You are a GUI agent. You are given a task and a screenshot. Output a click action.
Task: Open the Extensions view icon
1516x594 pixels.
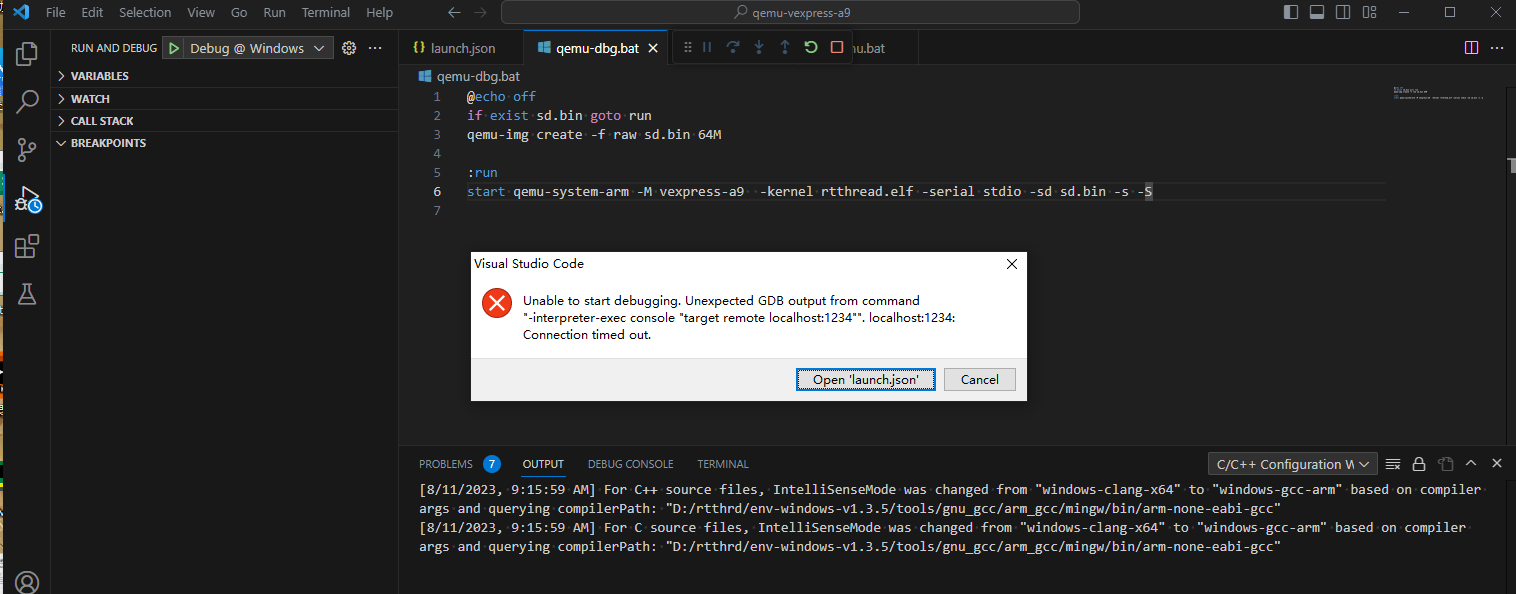tap(27, 246)
